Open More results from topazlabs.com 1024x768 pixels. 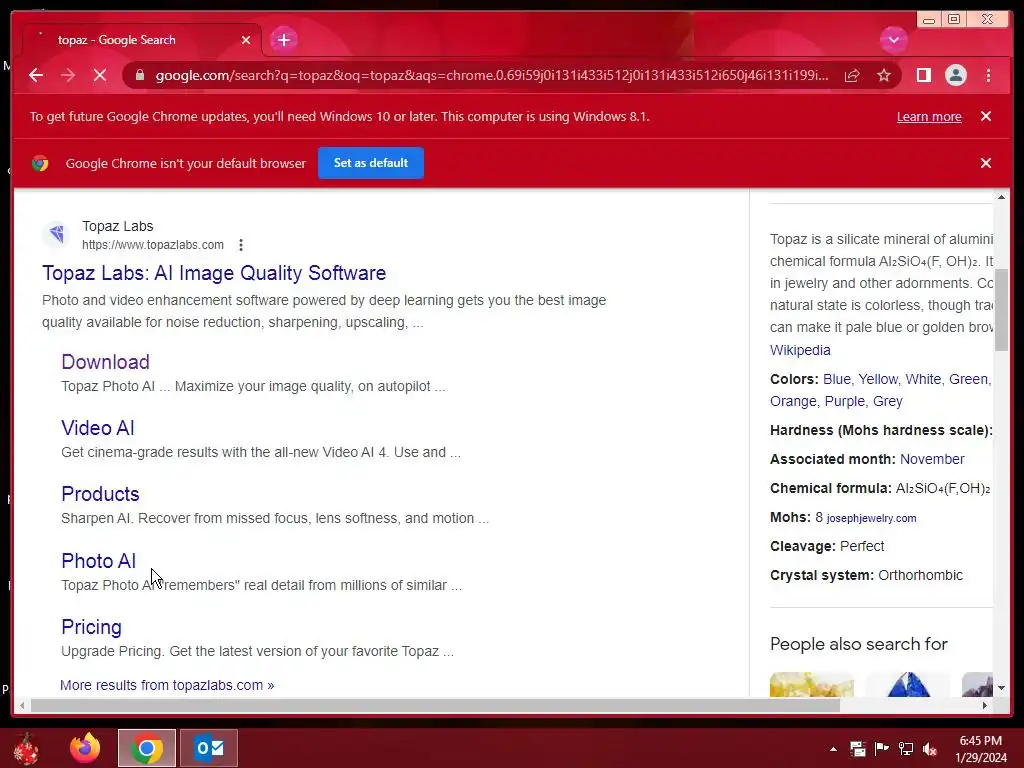(167, 685)
